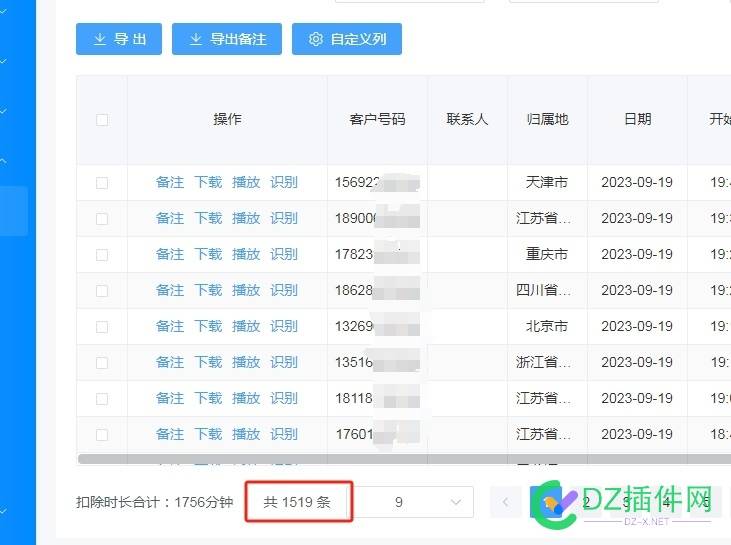Click 下载 in the 重庆市 row
This screenshot has height=545, width=731.
click(x=208, y=254)
